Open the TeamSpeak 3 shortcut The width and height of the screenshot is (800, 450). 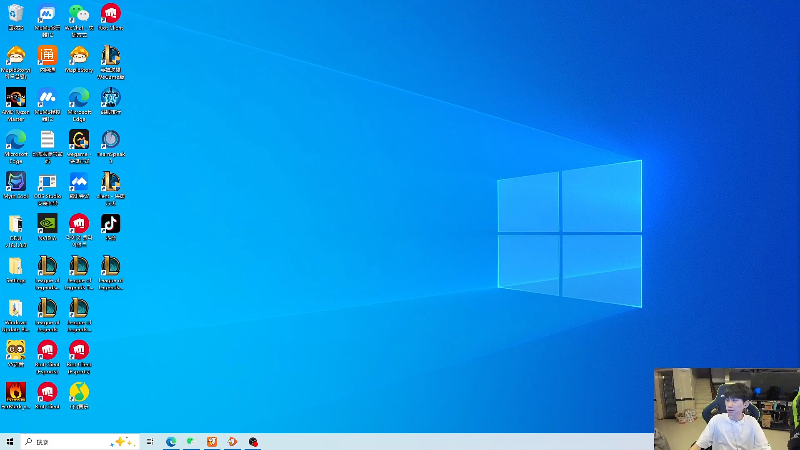pos(111,139)
